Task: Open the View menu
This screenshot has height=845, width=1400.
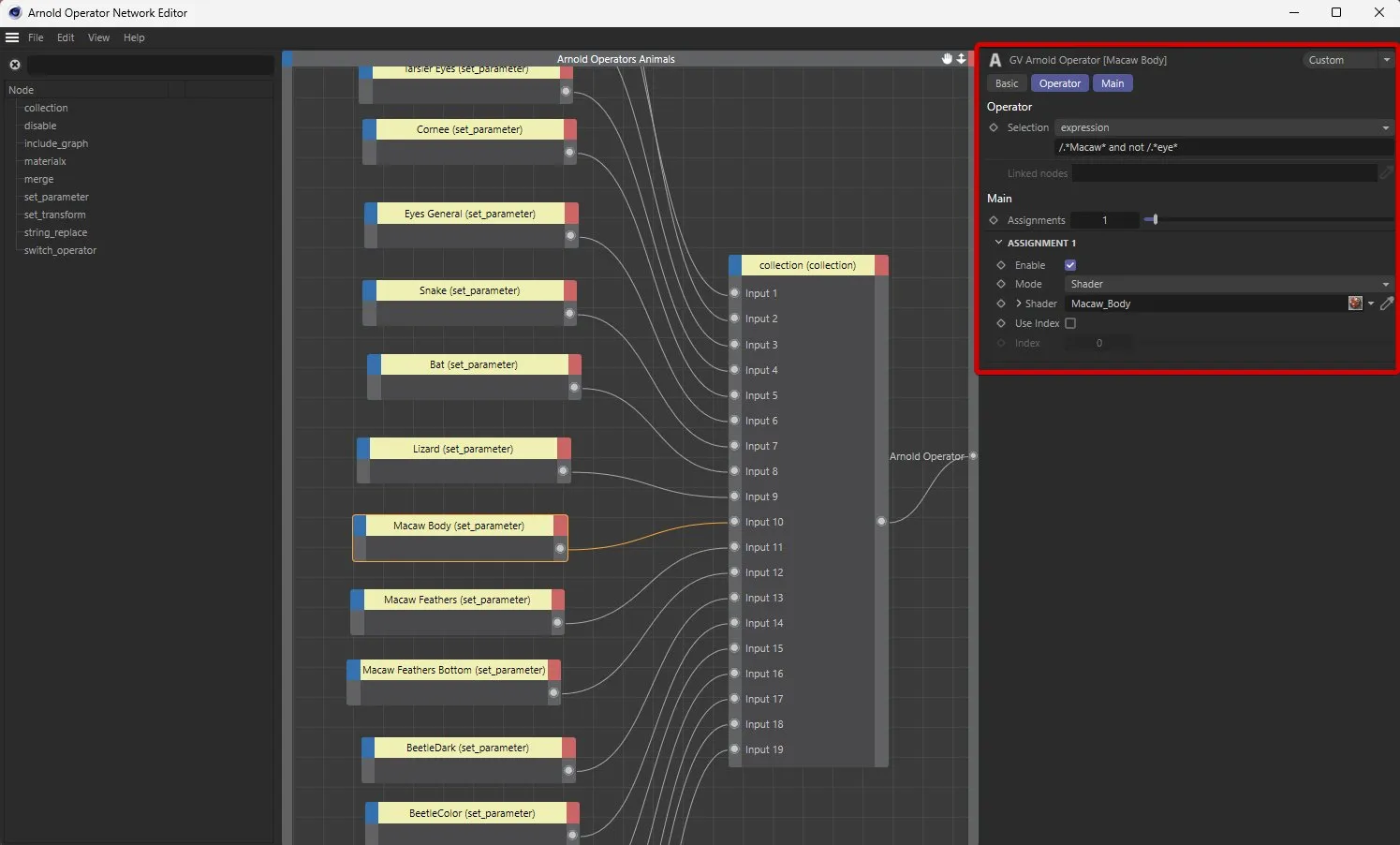Action: pyautogui.click(x=98, y=37)
